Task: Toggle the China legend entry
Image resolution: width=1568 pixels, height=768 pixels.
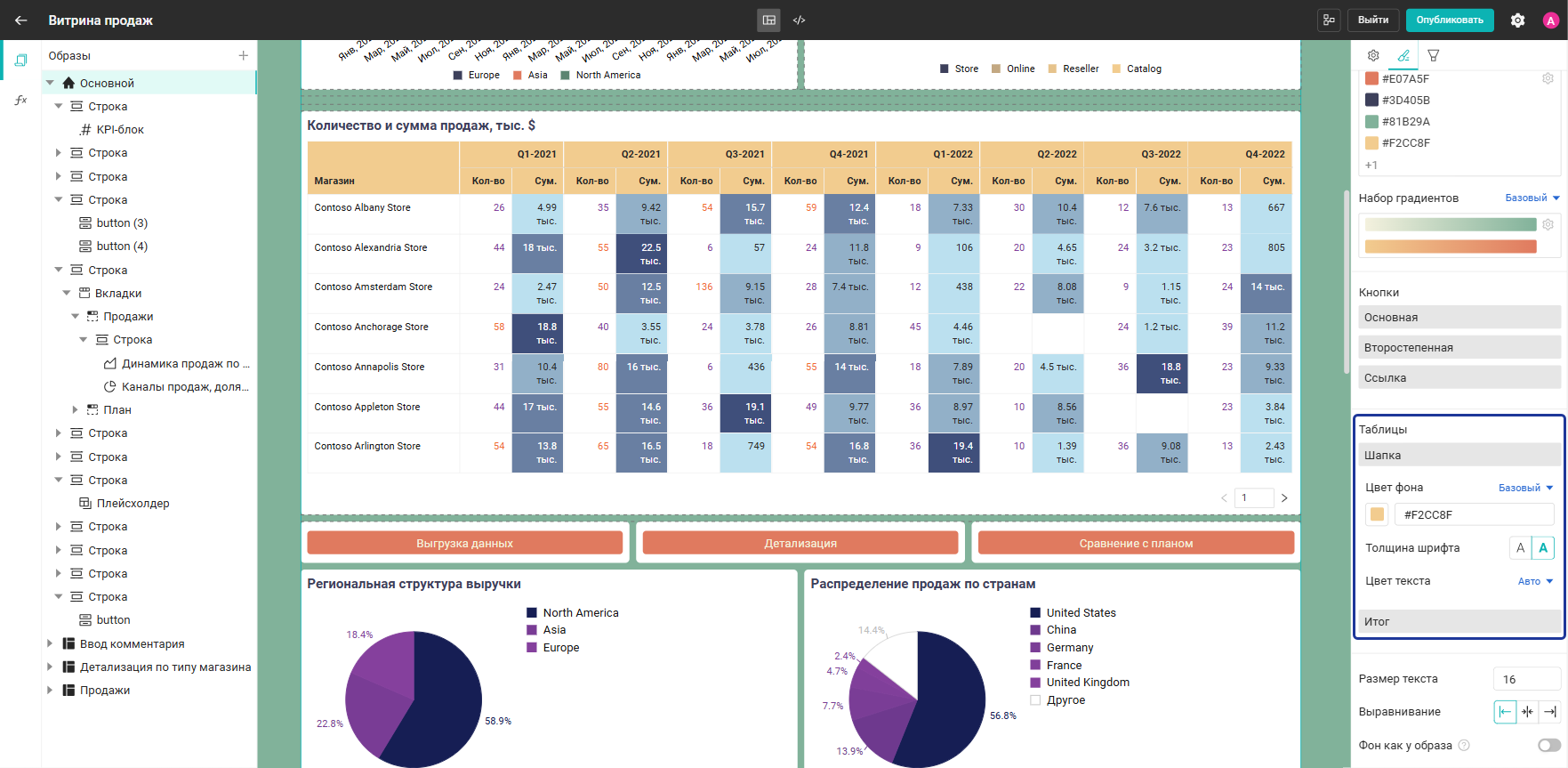Action: pos(1053,630)
